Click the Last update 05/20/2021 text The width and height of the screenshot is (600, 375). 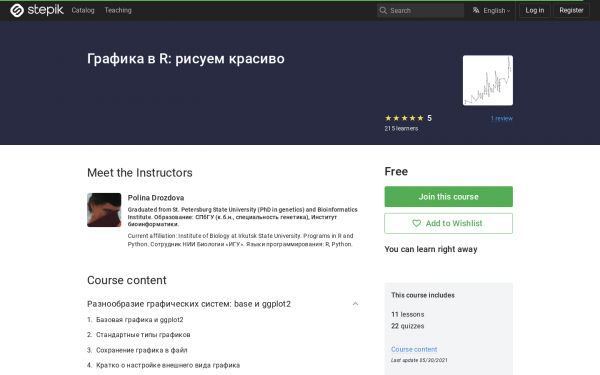click(x=419, y=360)
